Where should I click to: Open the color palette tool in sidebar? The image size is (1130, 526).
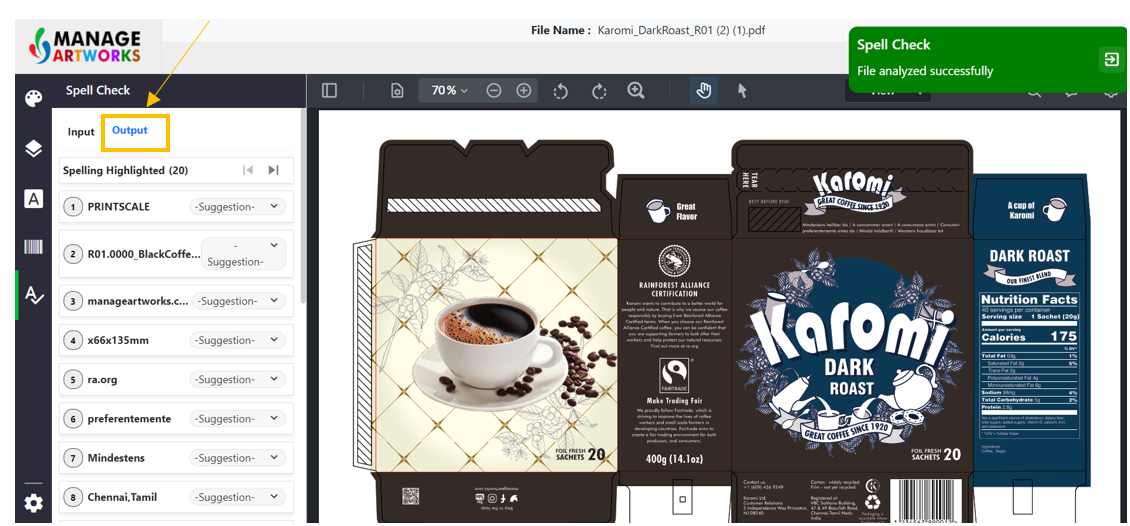point(33,98)
